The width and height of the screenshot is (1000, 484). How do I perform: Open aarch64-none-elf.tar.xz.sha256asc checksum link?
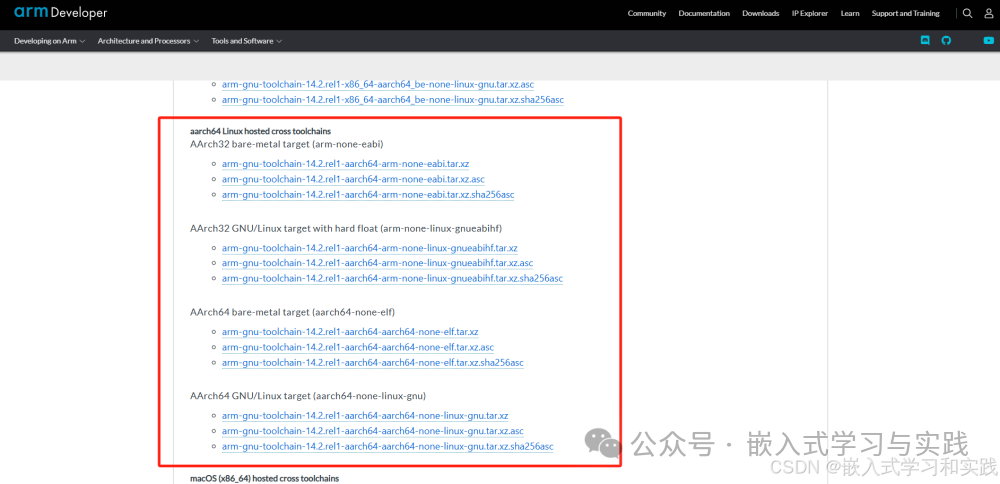(372, 362)
